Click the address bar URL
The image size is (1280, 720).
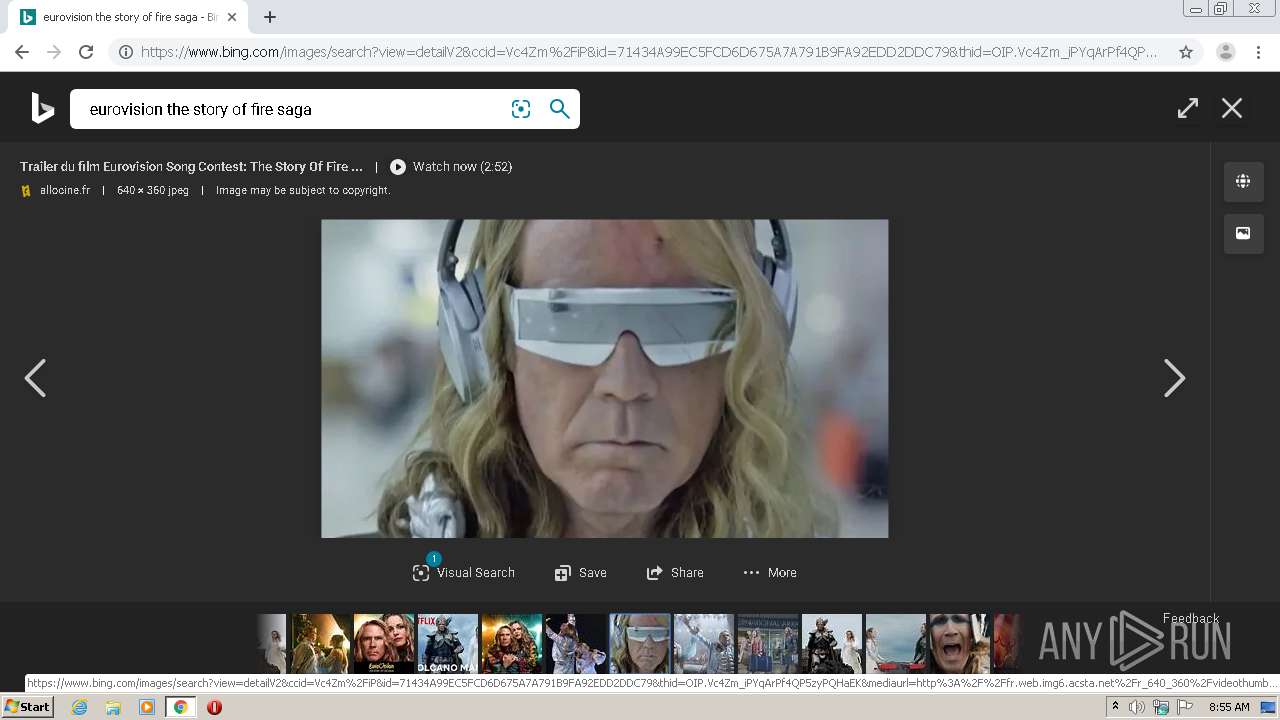(649, 52)
